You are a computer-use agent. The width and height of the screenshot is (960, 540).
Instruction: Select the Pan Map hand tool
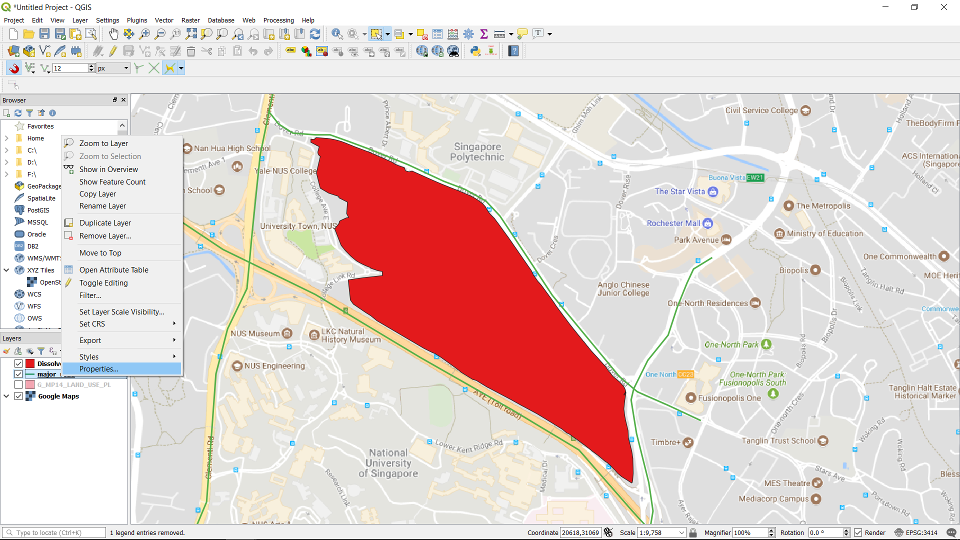[113, 34]
